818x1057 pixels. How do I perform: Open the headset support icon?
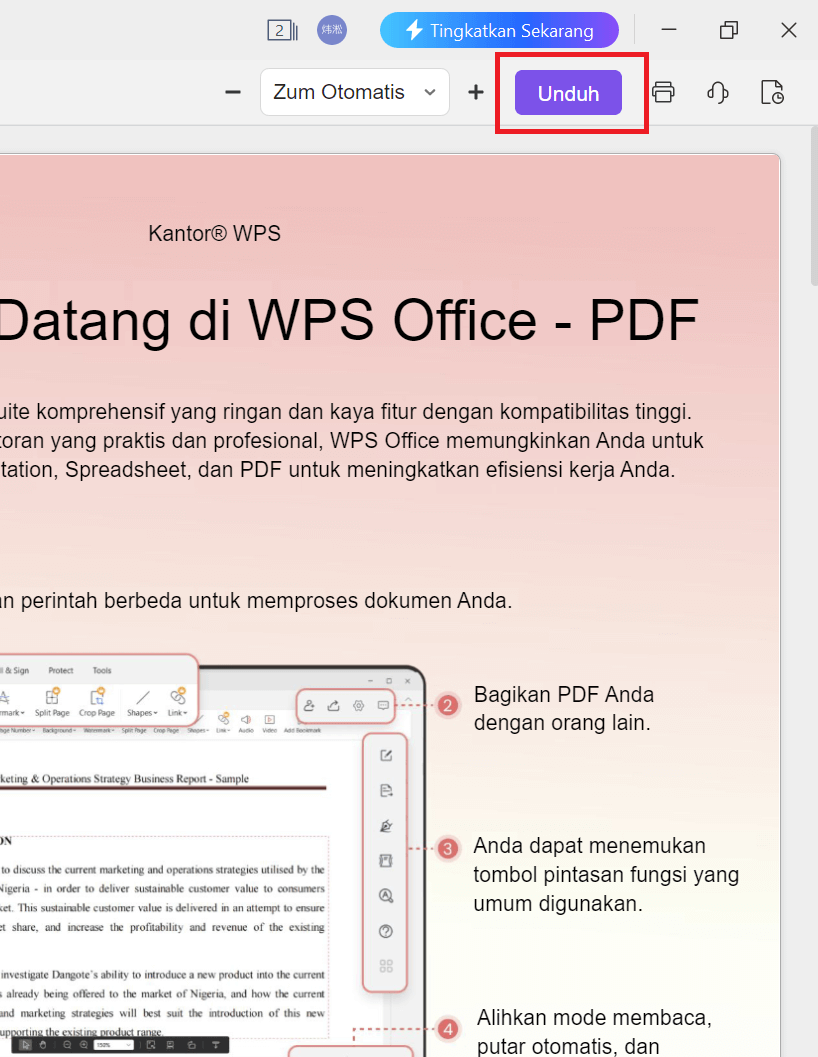click(x=718, y=92)
